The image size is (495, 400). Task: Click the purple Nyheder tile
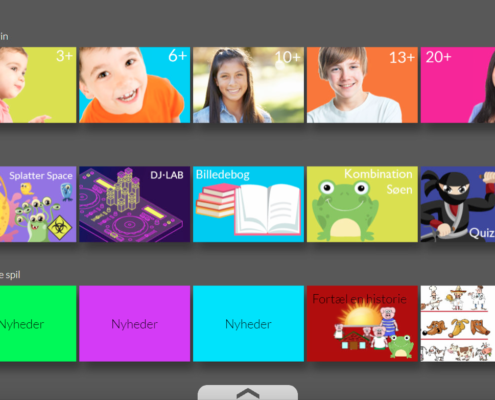[135, 323]
